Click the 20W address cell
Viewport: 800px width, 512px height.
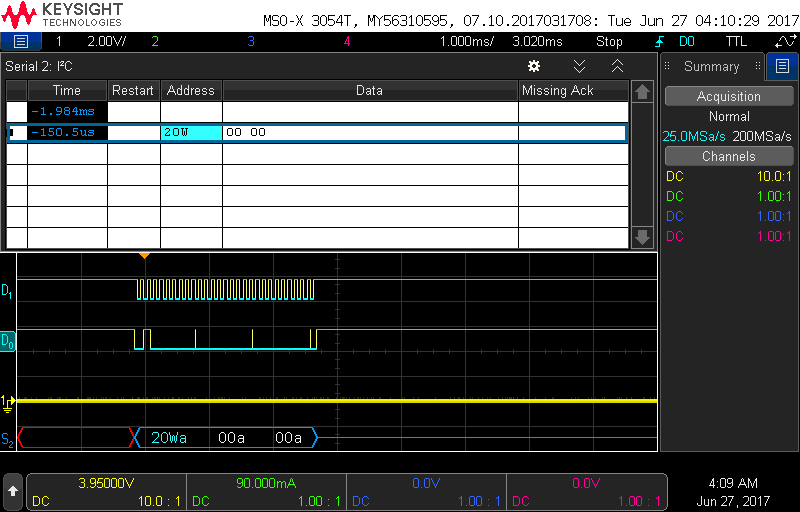point(191,133)
